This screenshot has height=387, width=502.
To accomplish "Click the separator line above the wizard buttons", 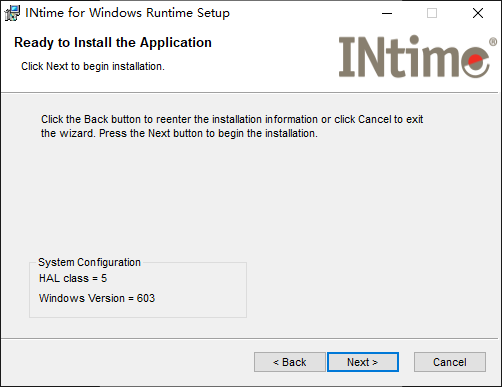I will point(251,339).
